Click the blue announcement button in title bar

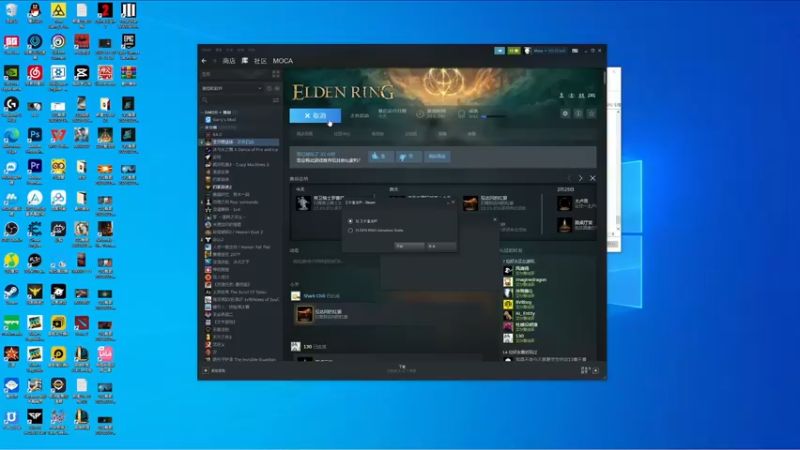tap(499, 51)
